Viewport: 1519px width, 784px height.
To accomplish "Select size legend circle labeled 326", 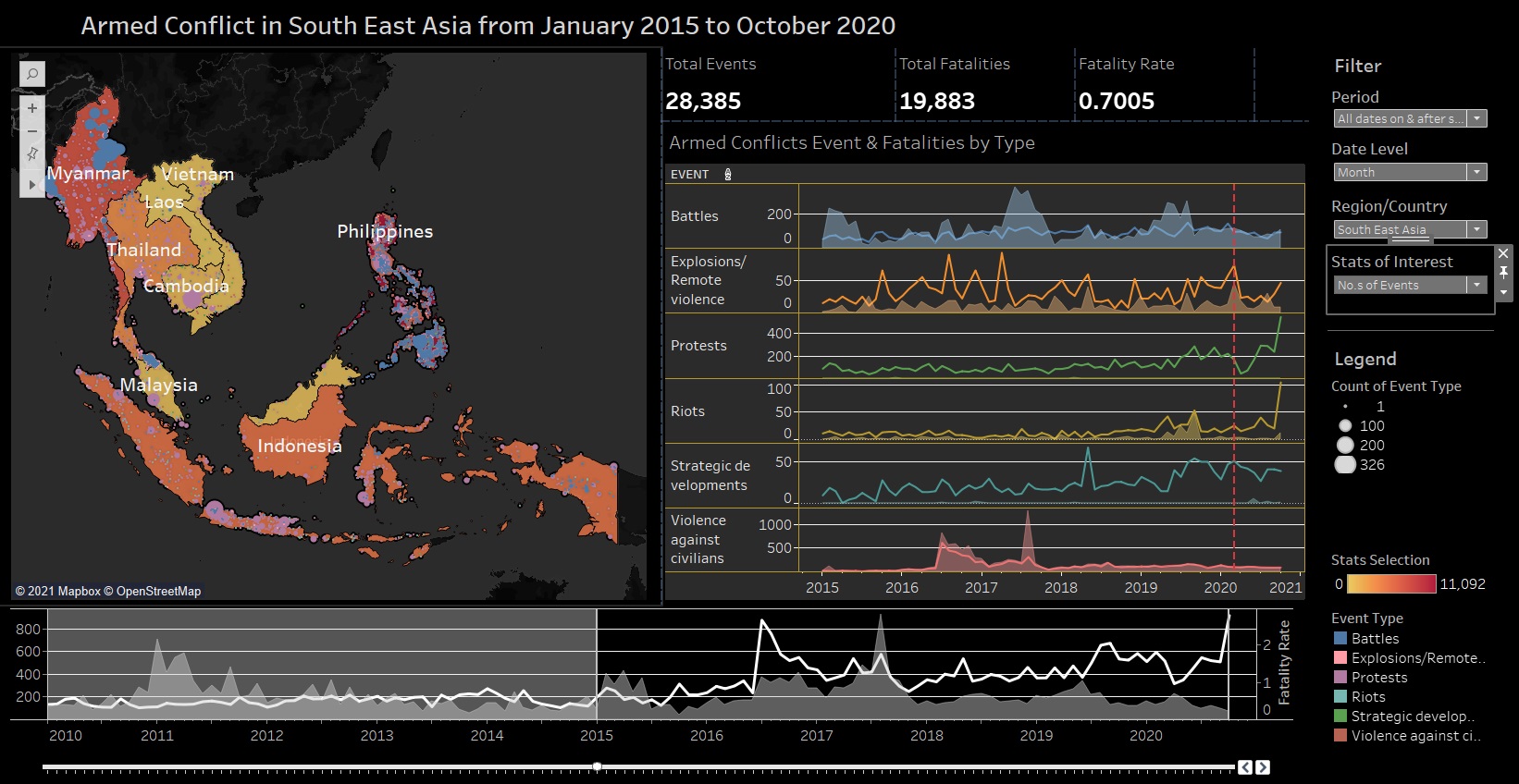I will 1345,465.
